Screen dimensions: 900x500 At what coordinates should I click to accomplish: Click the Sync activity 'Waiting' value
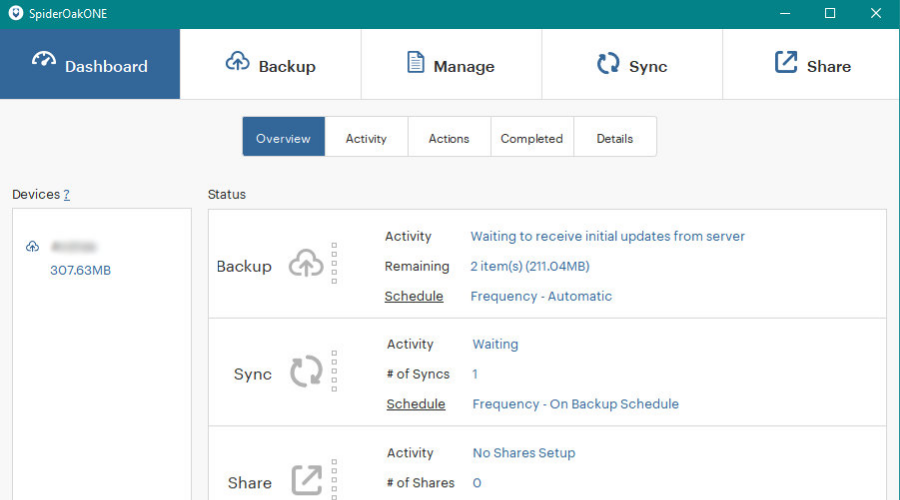(x=495, y=344)
